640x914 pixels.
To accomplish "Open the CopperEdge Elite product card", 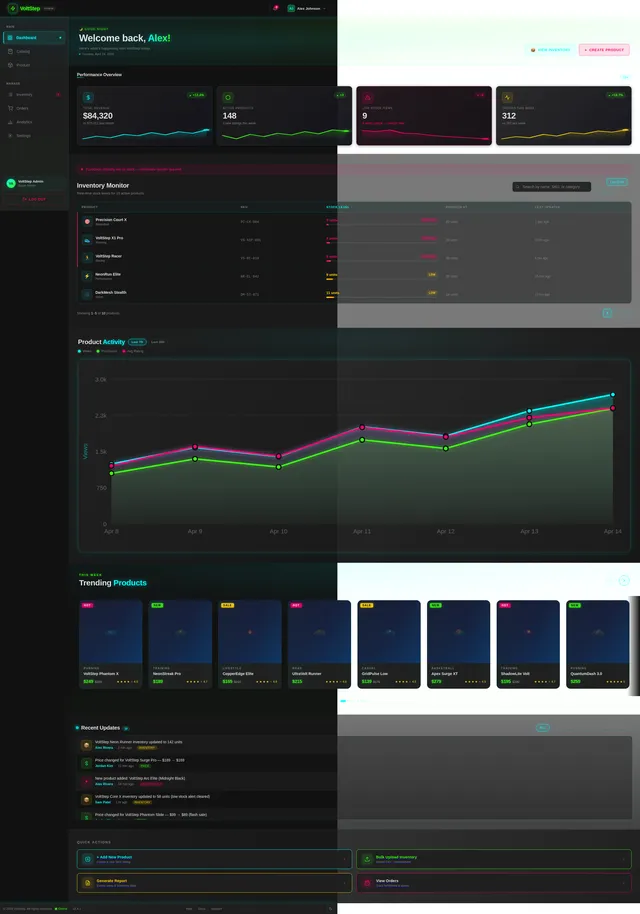I will click(x=249, y=644).
